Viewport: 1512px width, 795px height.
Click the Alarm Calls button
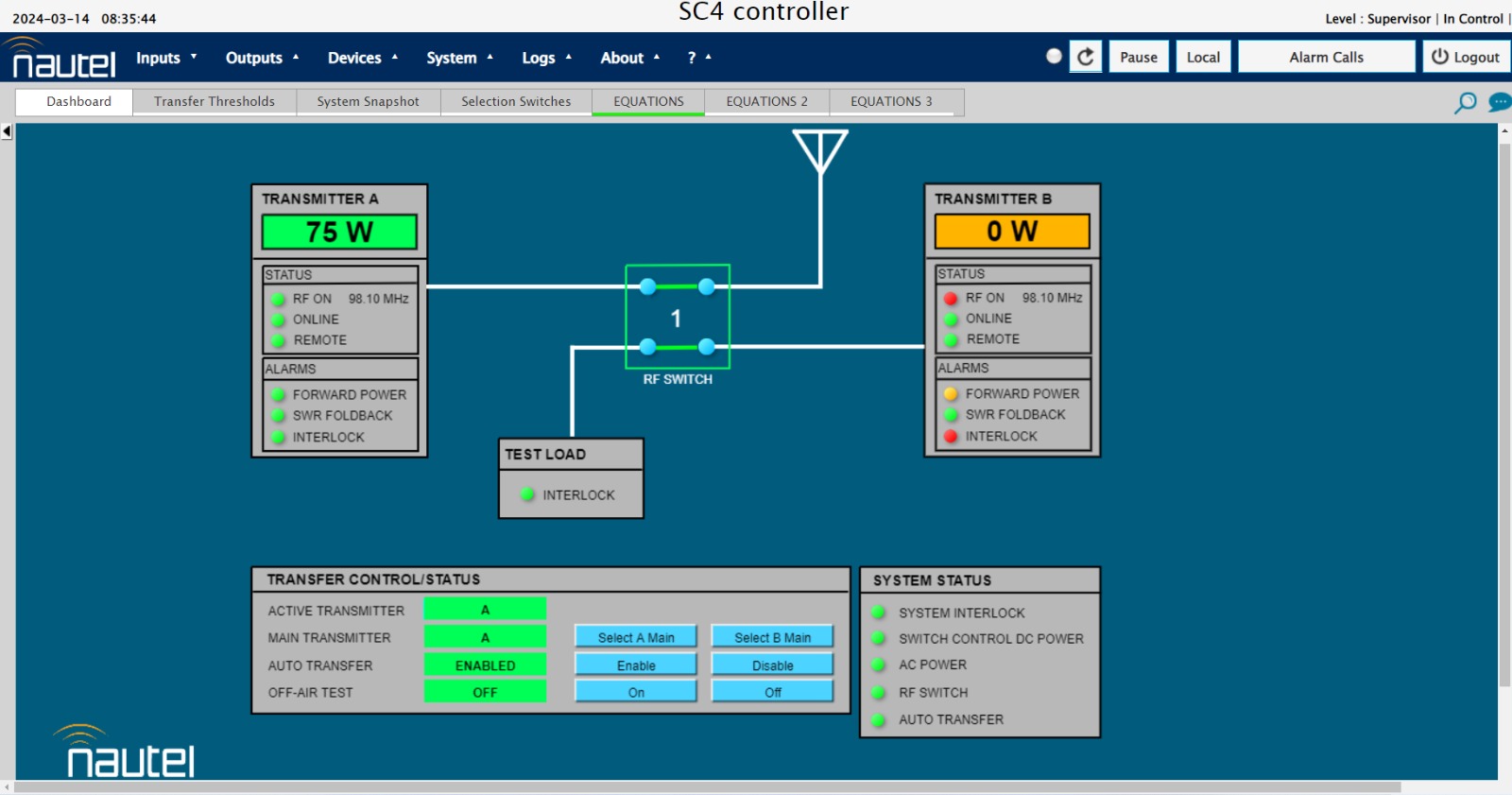(1326, 57)
